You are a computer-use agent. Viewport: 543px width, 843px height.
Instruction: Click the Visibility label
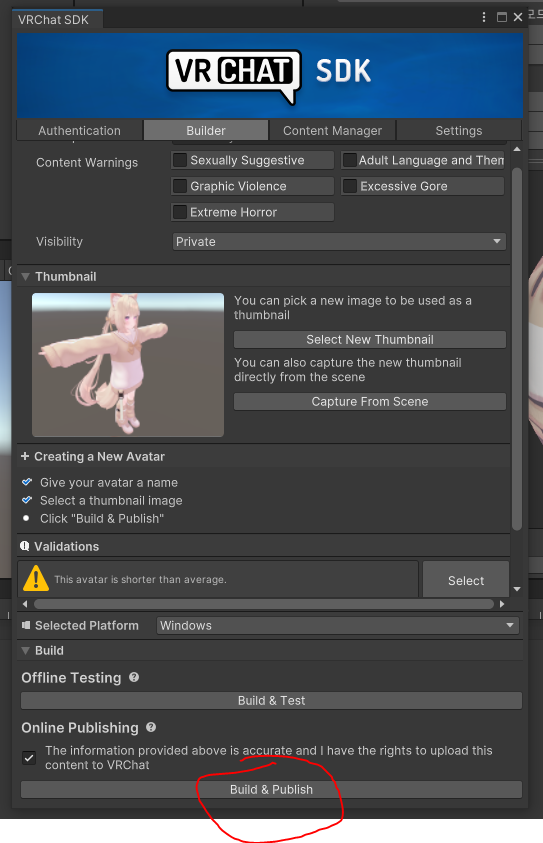pos(59,241)
